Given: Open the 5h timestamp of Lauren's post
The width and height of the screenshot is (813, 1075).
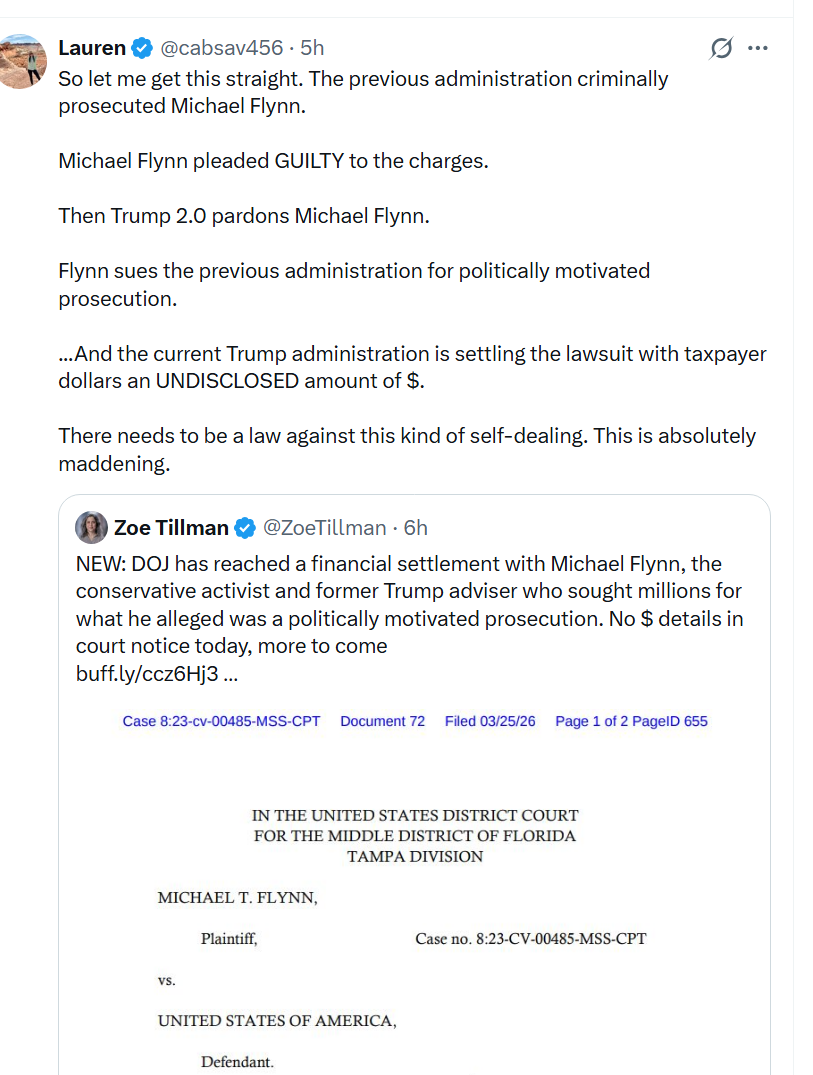Looking at the screenshot, I should click(x=313, y=48).
